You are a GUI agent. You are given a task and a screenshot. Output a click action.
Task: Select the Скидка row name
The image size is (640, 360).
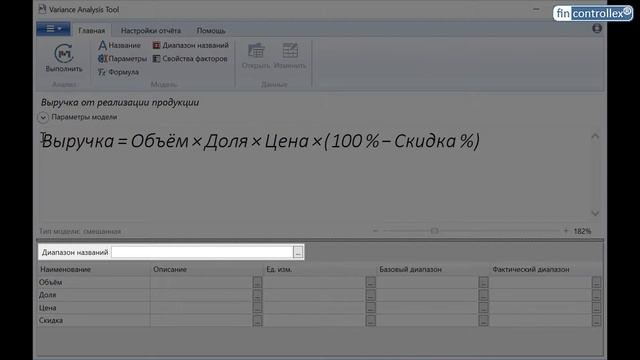(x=51, y=321)
